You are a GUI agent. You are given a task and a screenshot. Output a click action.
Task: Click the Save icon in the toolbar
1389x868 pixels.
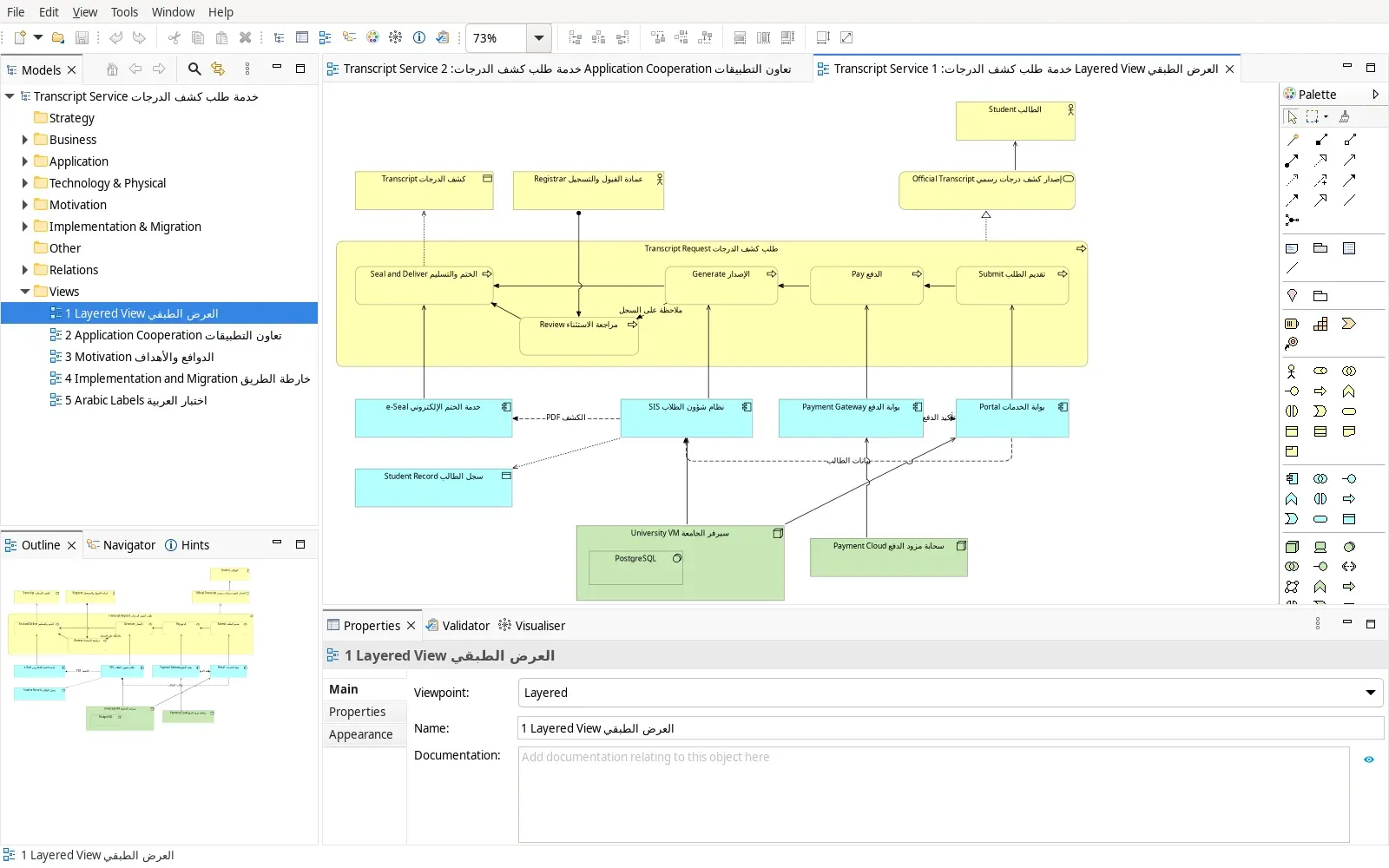82,37
